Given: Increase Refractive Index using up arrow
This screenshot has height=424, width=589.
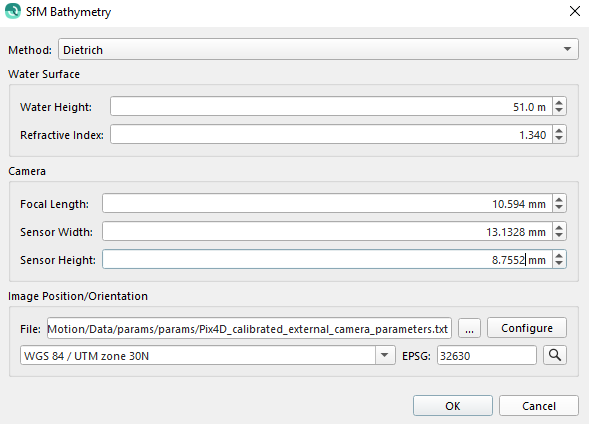Looking at the screenshot, I should pos(559,130).
